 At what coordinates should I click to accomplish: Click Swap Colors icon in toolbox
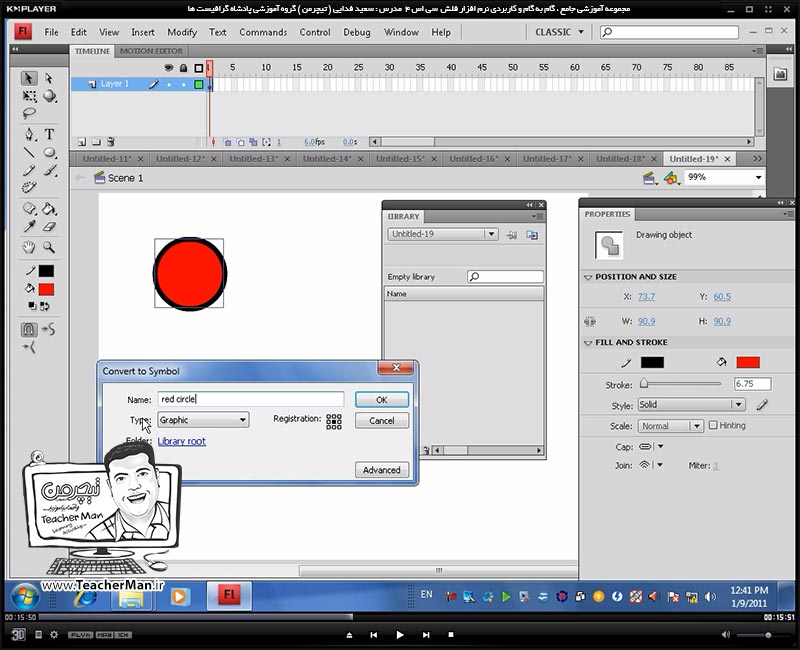point(45,306)
